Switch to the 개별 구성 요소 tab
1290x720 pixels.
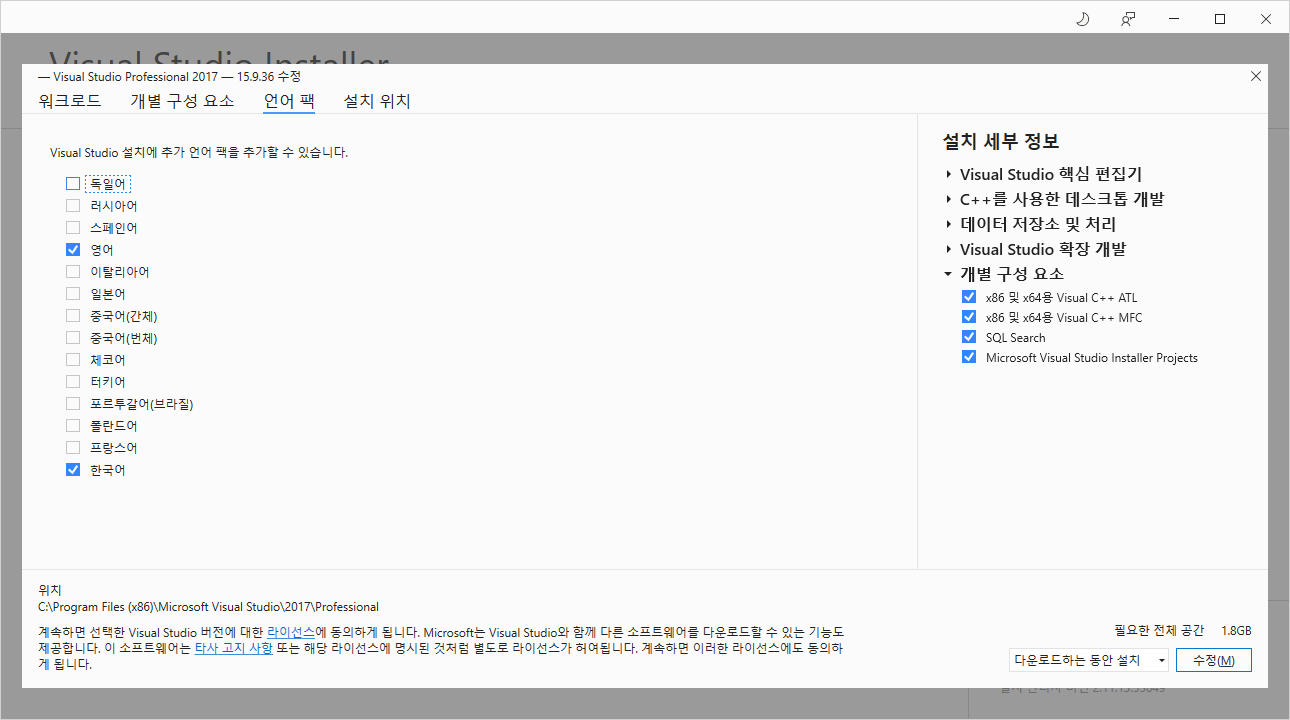click(x=182, y=101)
